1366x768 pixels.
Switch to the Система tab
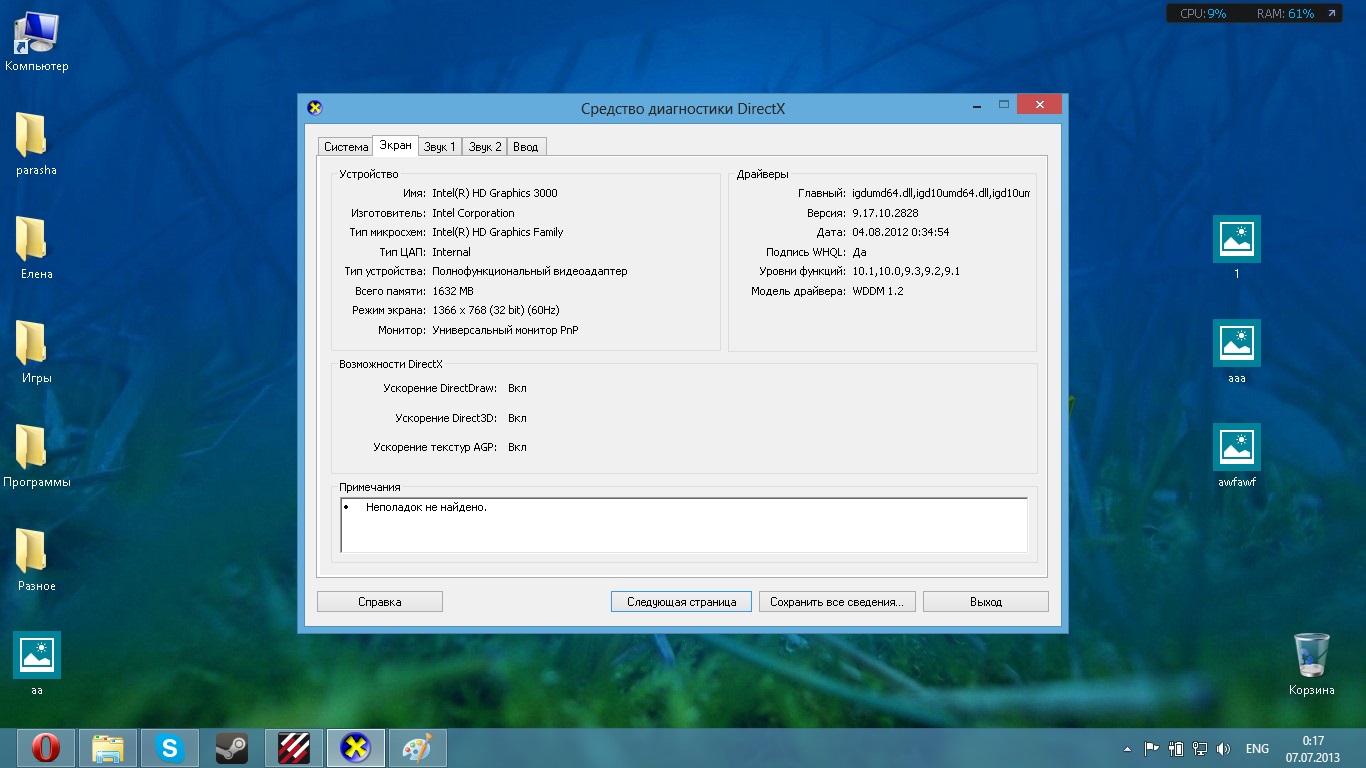click(346, 147)
